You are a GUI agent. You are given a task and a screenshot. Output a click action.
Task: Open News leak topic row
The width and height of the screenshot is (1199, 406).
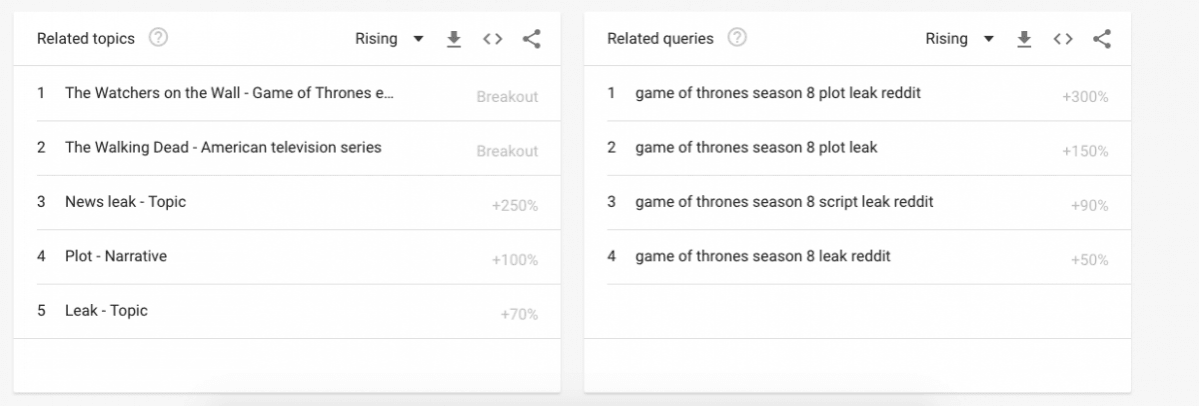coord(125,202)
